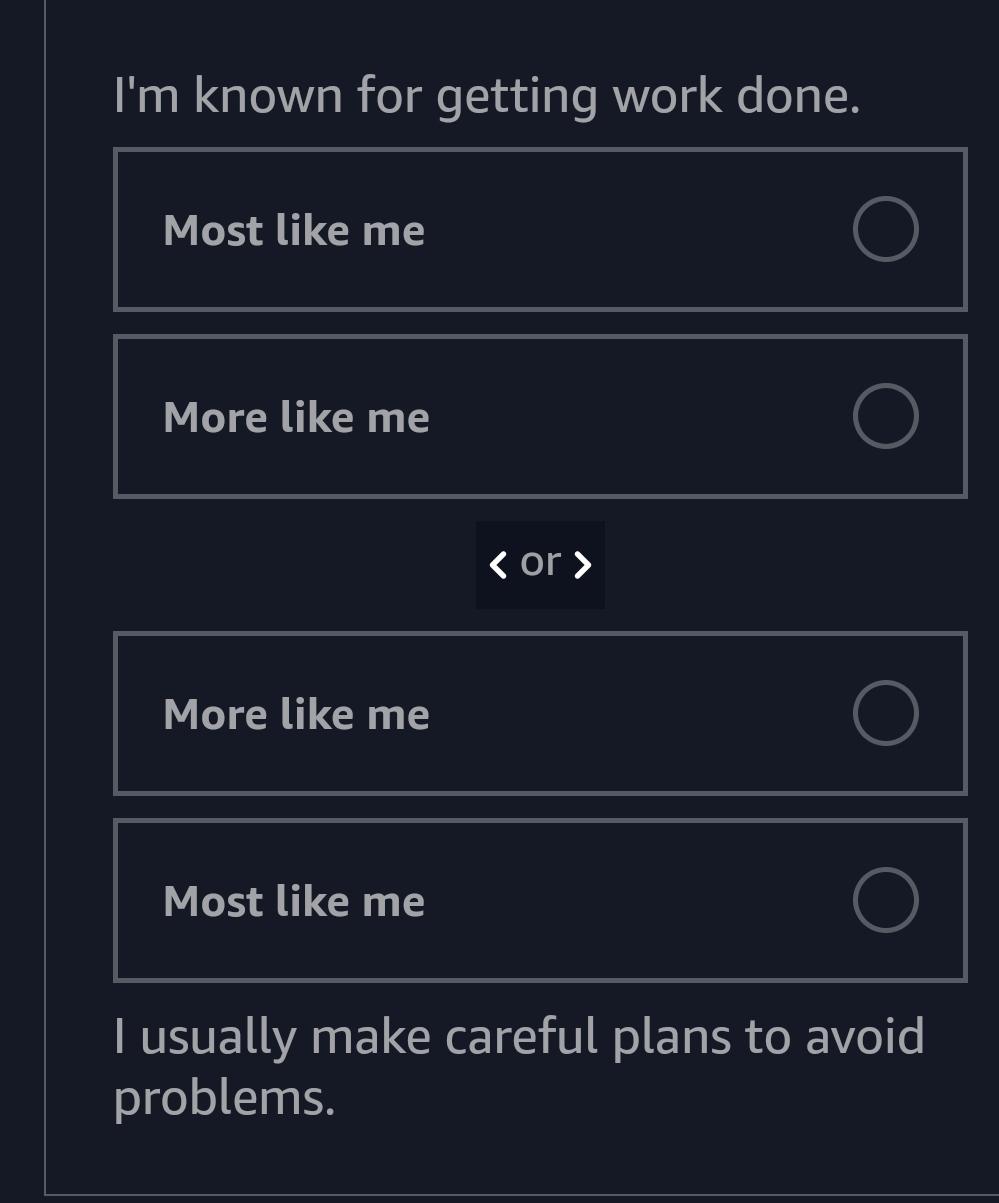The height and width of the screenshot is (1203, 999).
Task: Click the bottom "Most like me" option card
Action: [x=540, y=899]
